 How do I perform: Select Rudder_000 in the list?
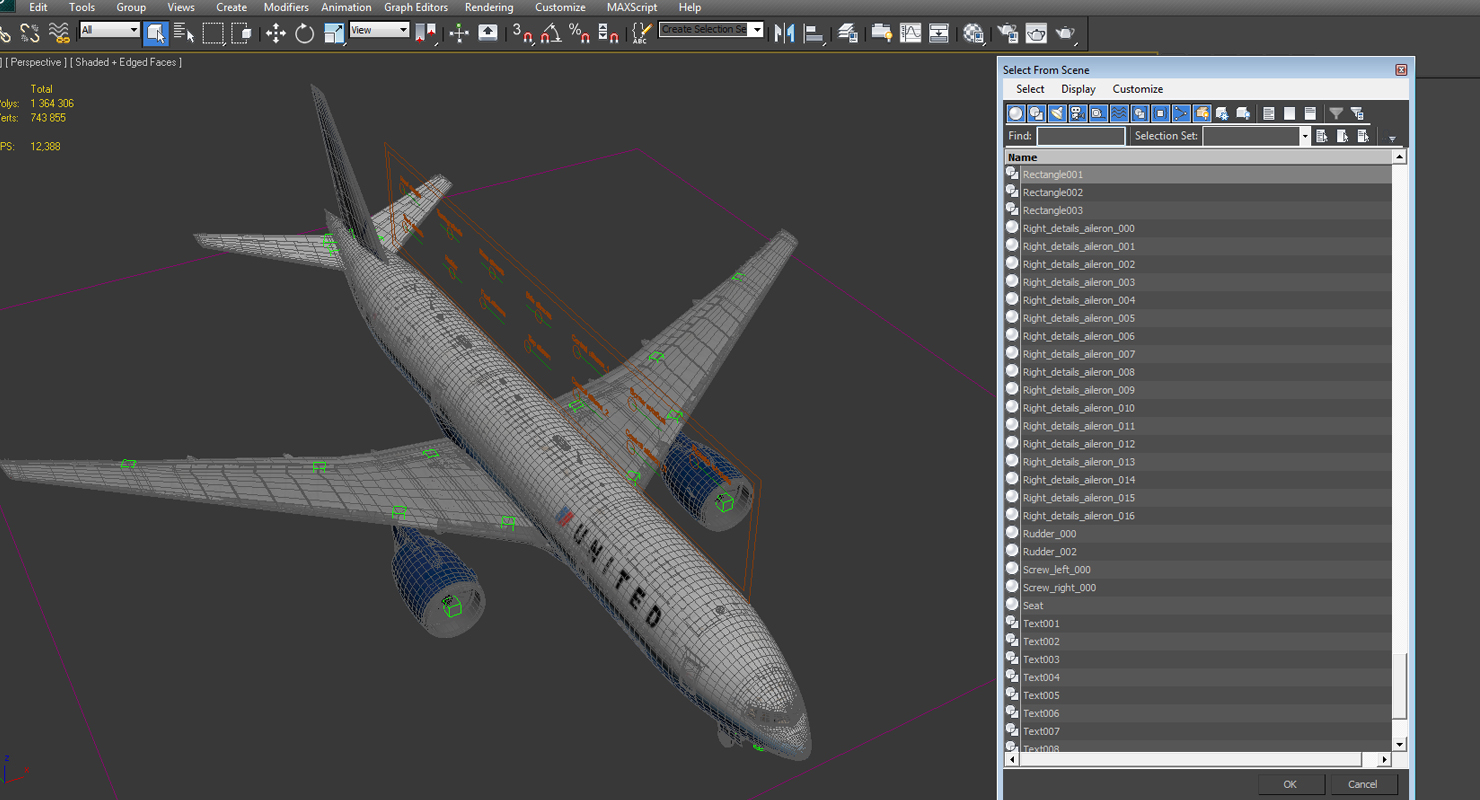coord(1198,534)
